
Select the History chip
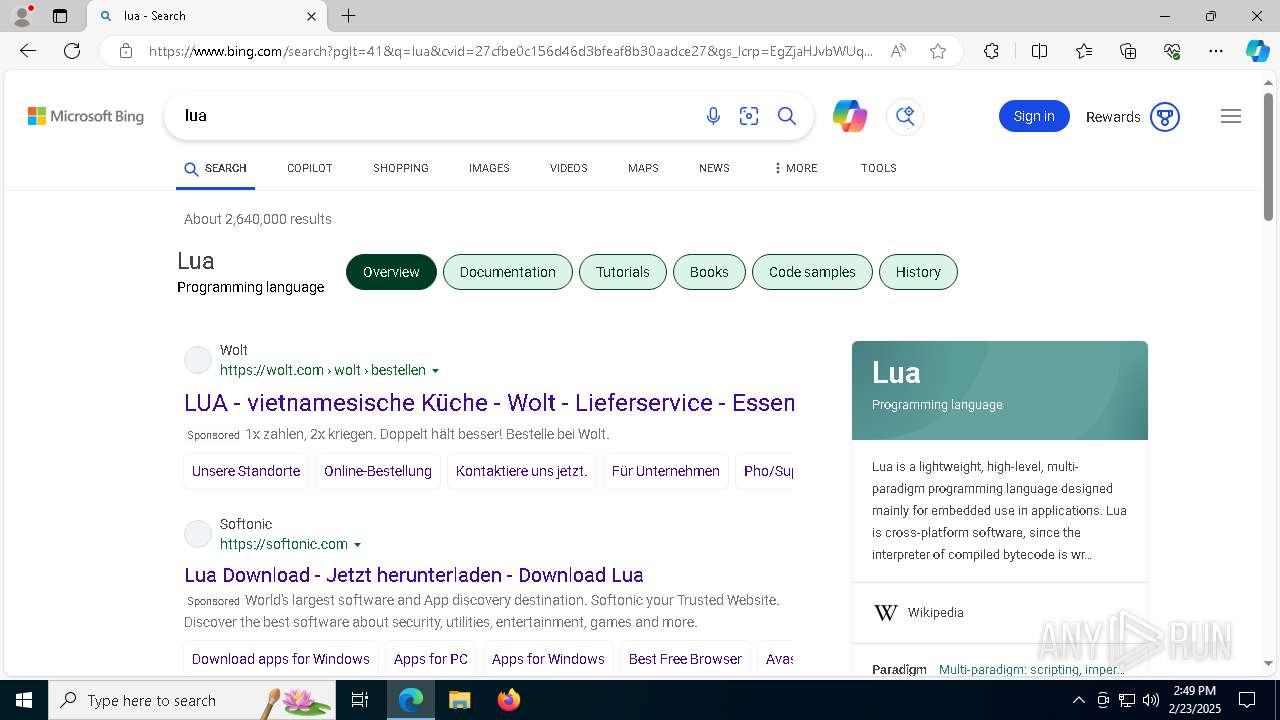[918, 272]
